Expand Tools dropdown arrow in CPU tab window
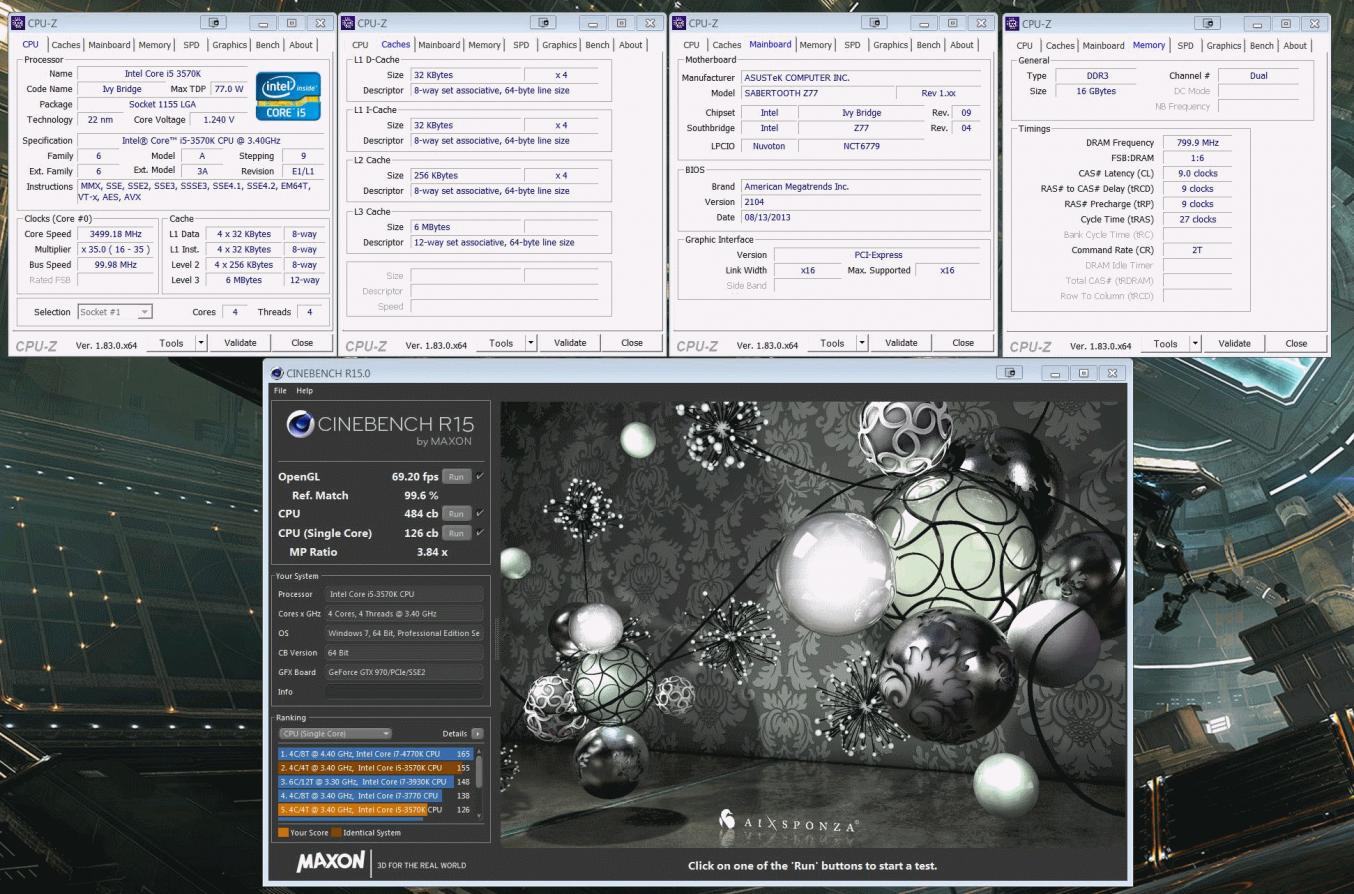1354x894 pixels. pyautogui.click(x=201, y=342)
